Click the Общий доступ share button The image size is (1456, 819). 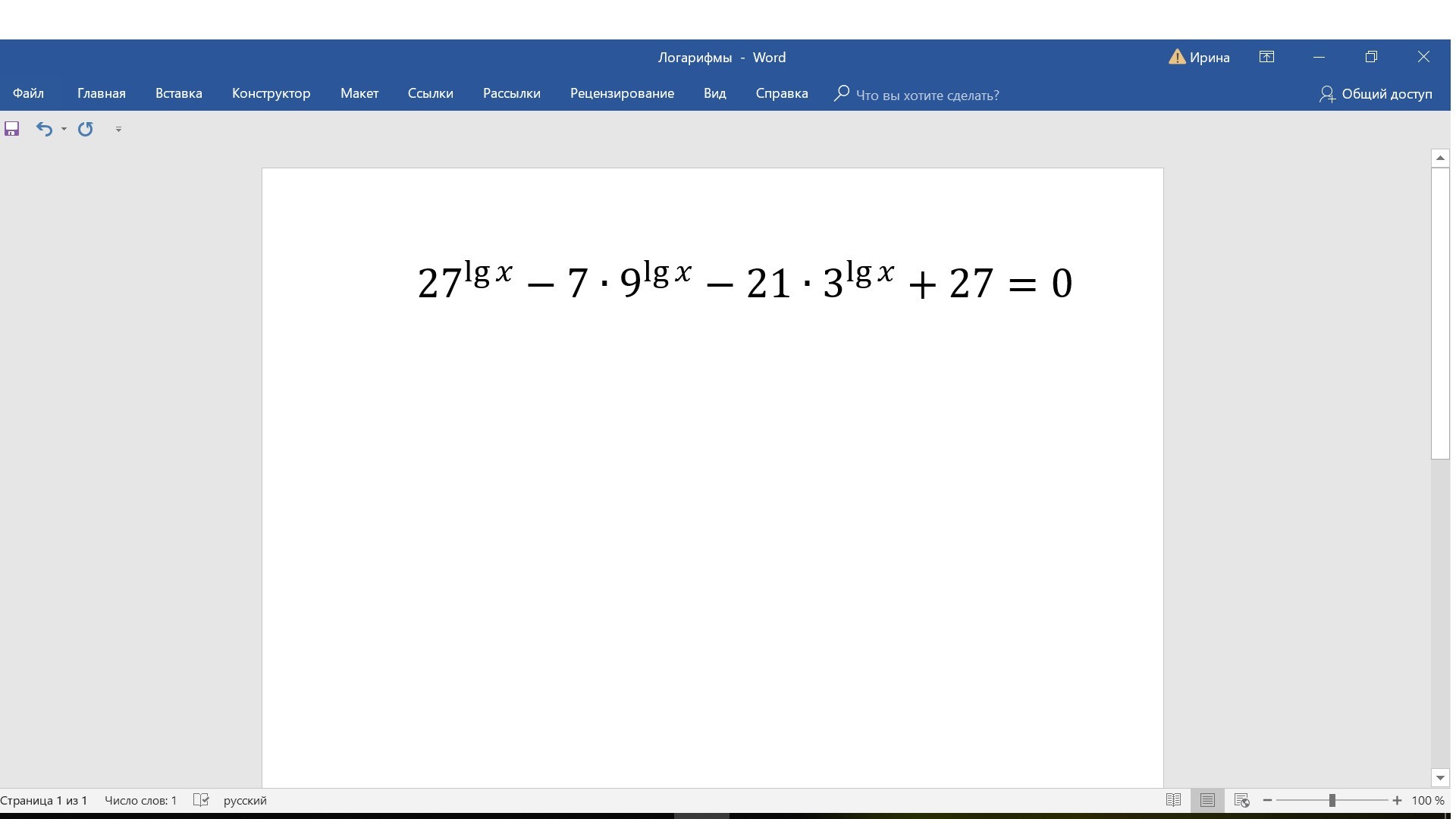coord(1376,93)
